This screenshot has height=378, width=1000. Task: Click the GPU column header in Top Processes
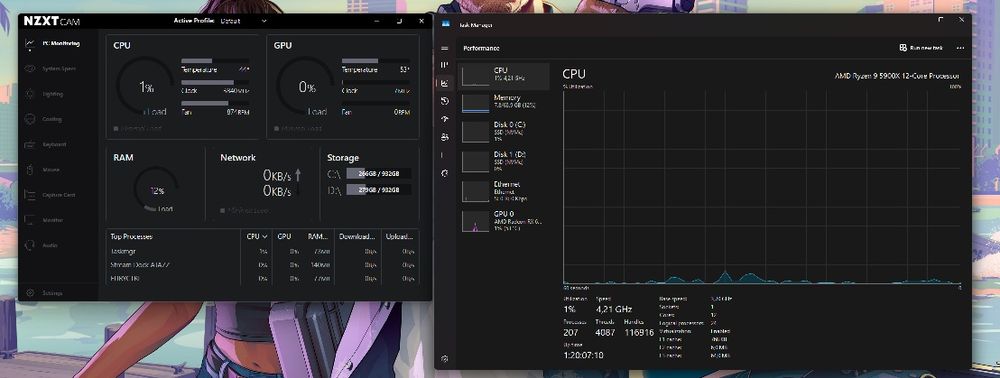tap(284, 236)
